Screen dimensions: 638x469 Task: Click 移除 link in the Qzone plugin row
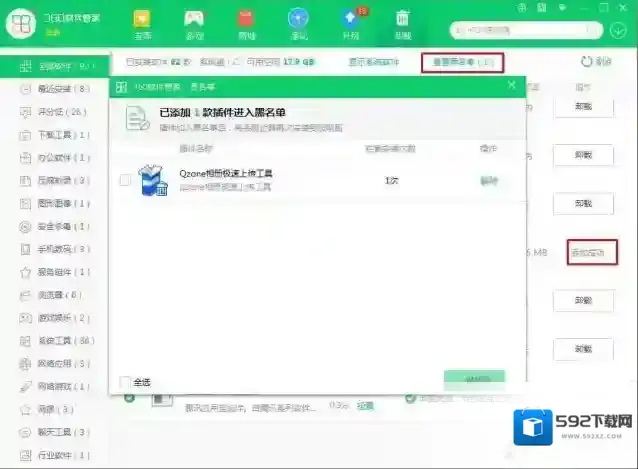pyautogui.click(x=488, y=181)
